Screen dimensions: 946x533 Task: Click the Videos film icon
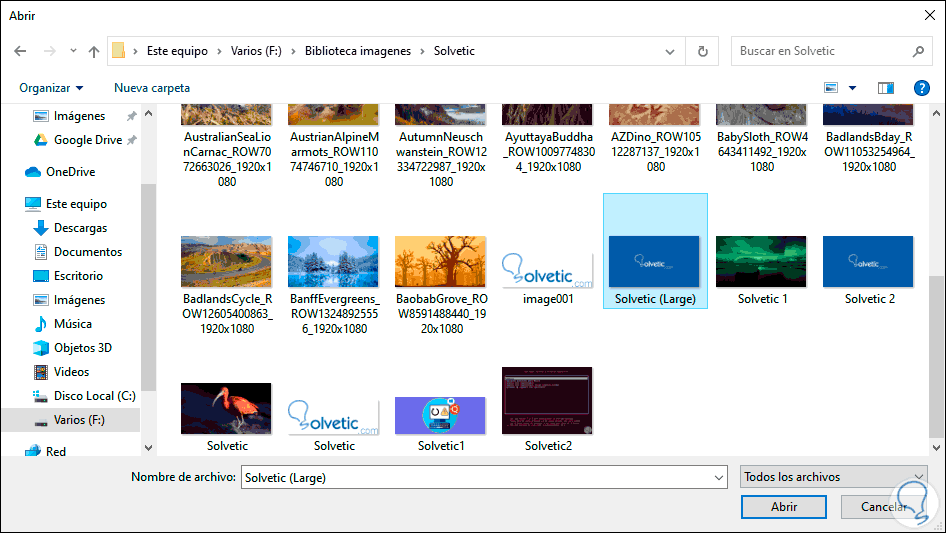40,372
